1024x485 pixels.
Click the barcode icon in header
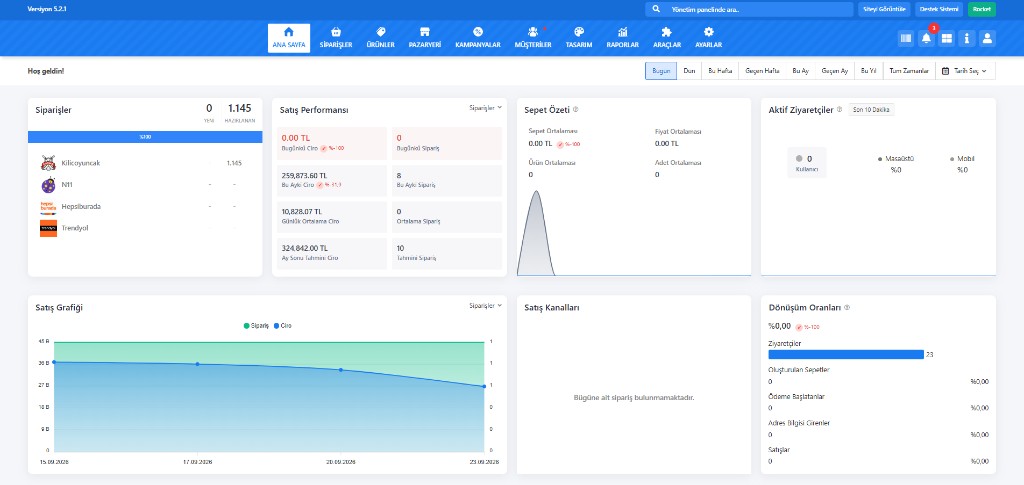point(905,39)
